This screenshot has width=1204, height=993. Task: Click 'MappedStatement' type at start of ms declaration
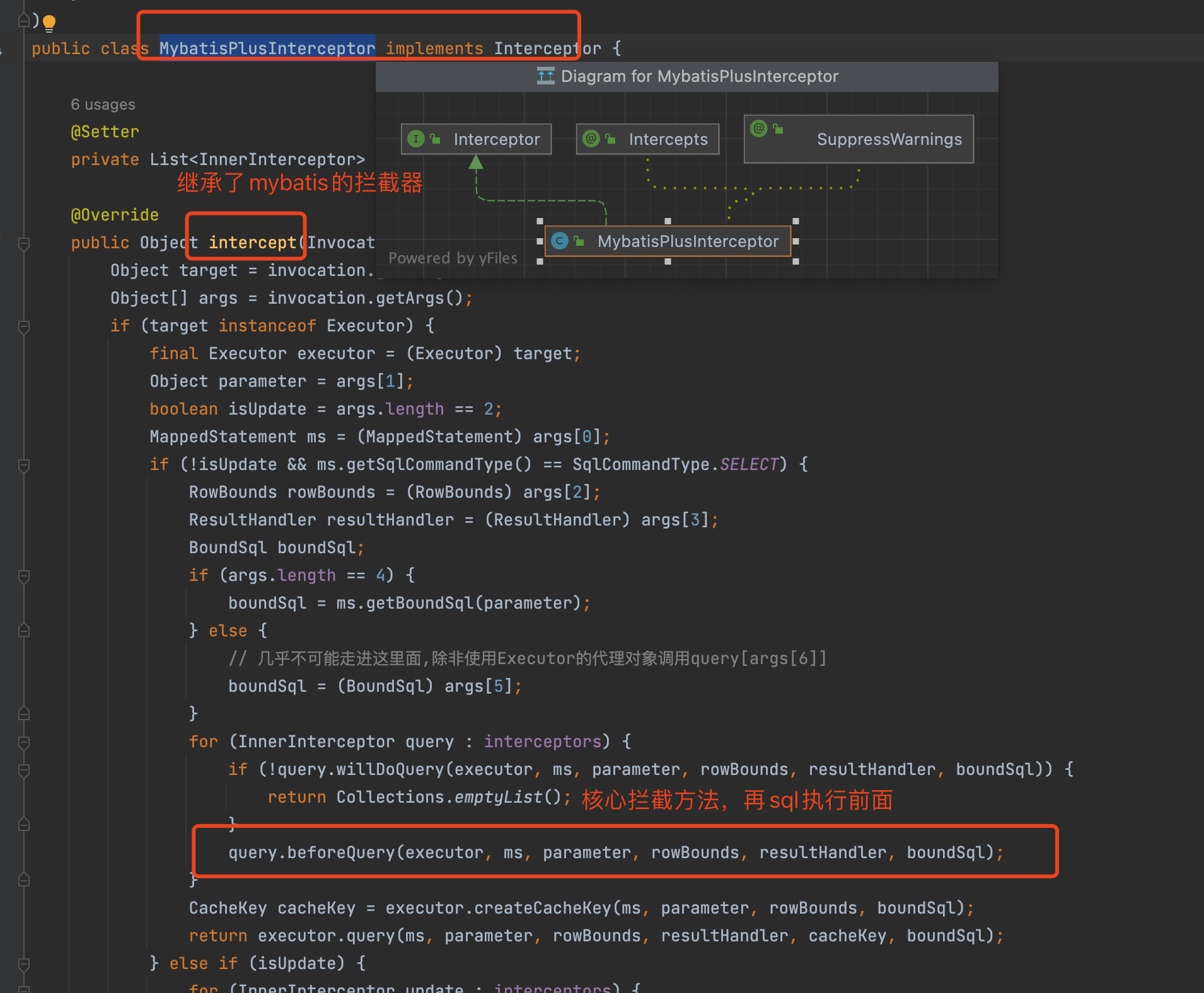coord(223,437)
